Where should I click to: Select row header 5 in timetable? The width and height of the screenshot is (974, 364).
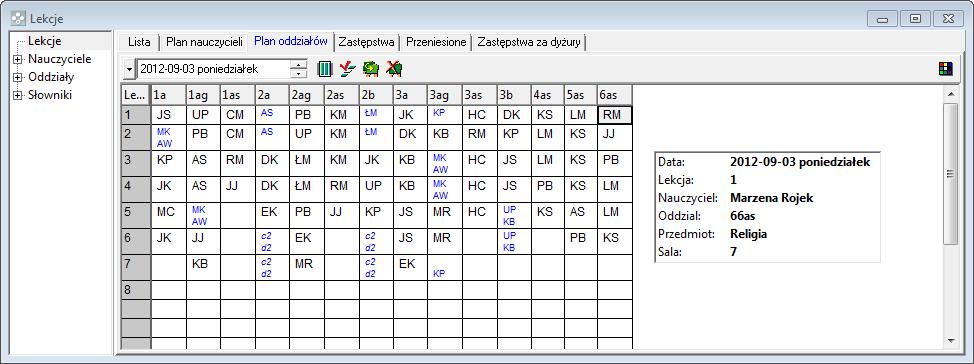tap(135, 215)
